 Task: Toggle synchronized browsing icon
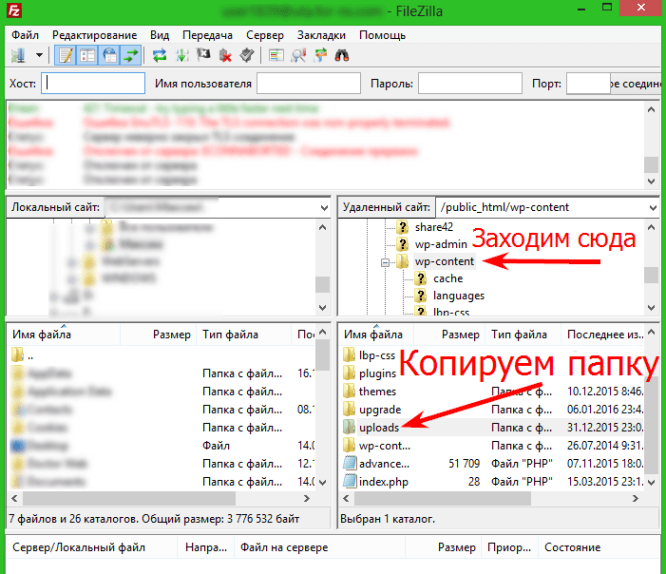[x=321, y=55]
